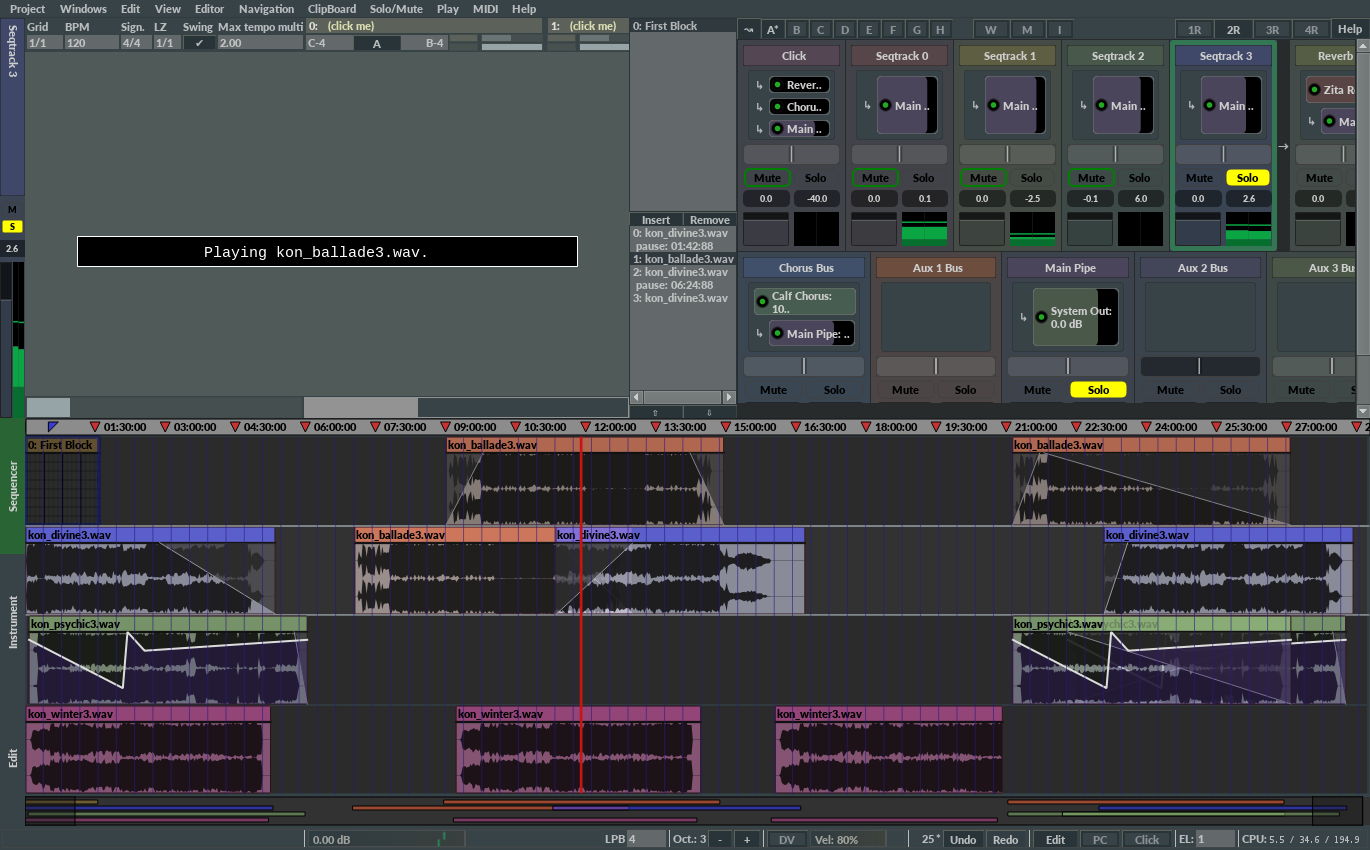Decrease the octave with the minus button
Screen dimensions: 1370x850
tap(721, 840)
